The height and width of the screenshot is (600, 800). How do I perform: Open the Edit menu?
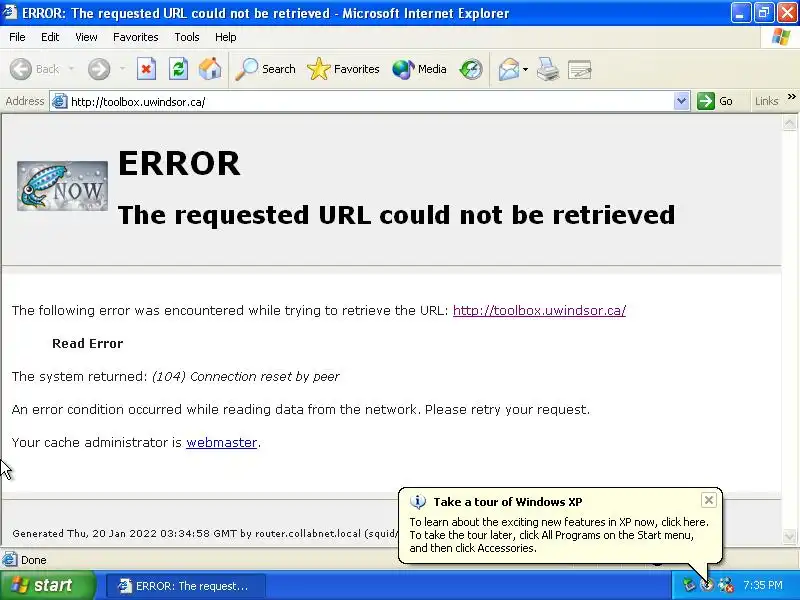click(x=49, y=37)
